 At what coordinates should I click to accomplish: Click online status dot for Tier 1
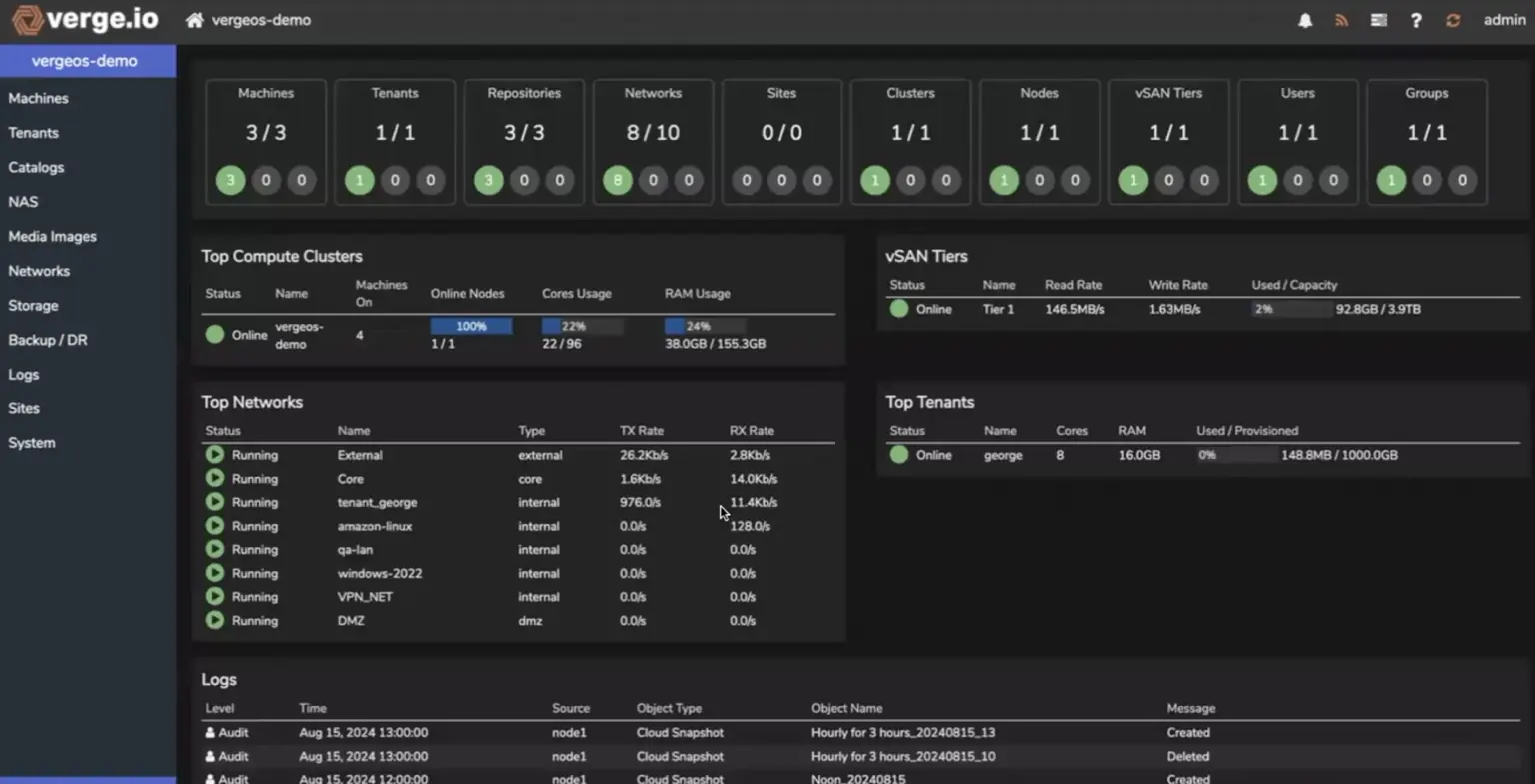click(899, 308)
